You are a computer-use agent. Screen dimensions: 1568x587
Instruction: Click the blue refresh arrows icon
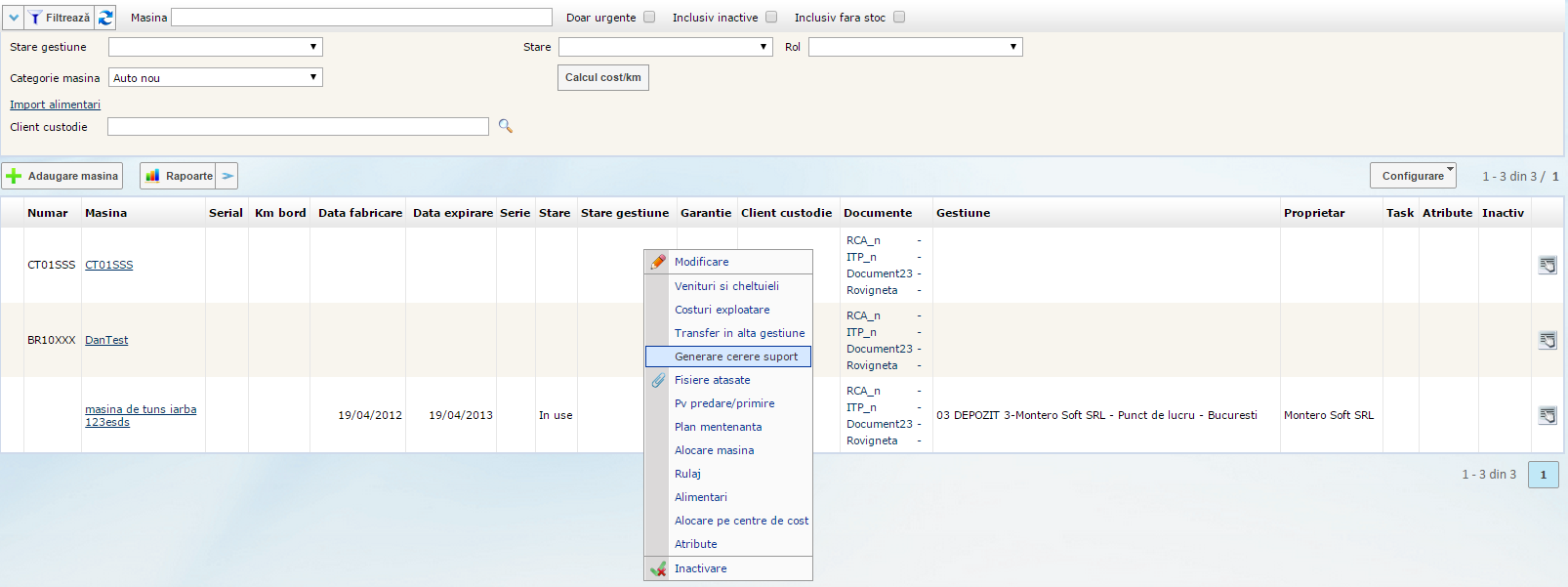click(x=105, y=18)
